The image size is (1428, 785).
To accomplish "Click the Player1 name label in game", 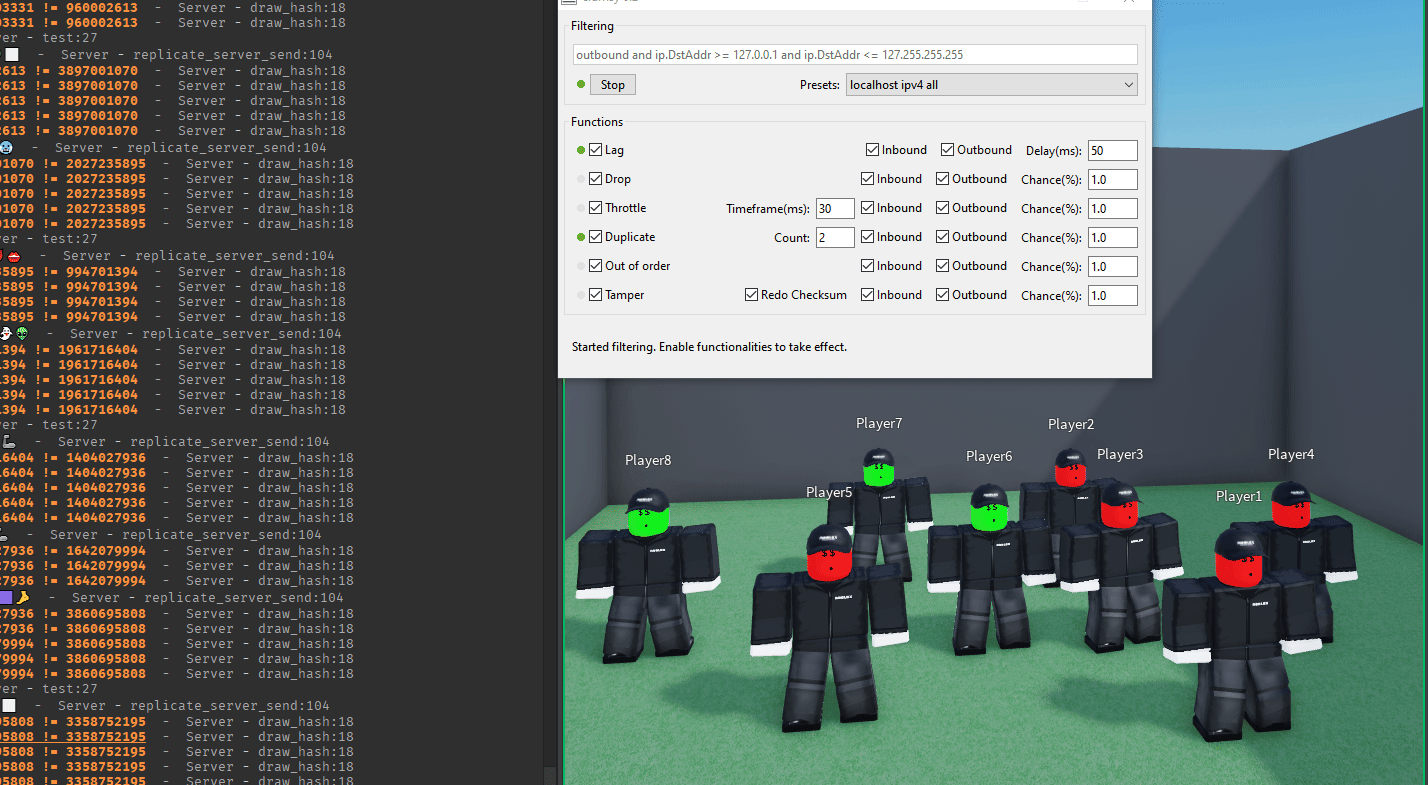I will tap(1239, 496).
